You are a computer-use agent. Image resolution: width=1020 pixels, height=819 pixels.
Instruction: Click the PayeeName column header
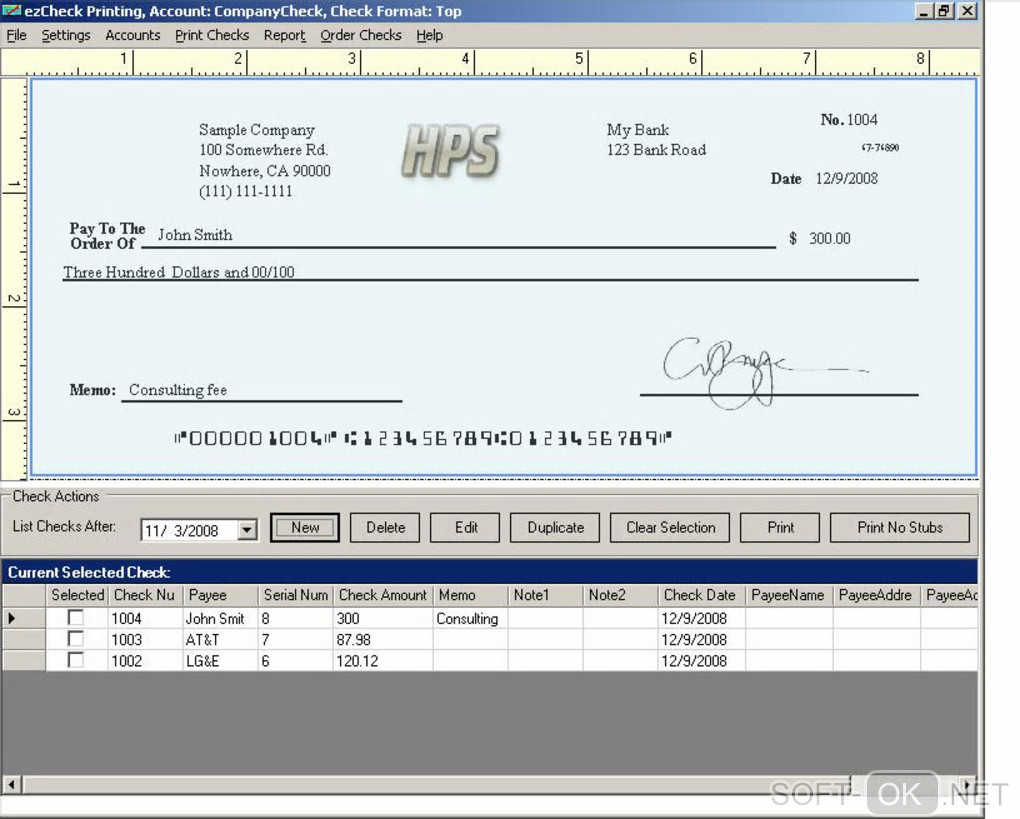[789, 595]
